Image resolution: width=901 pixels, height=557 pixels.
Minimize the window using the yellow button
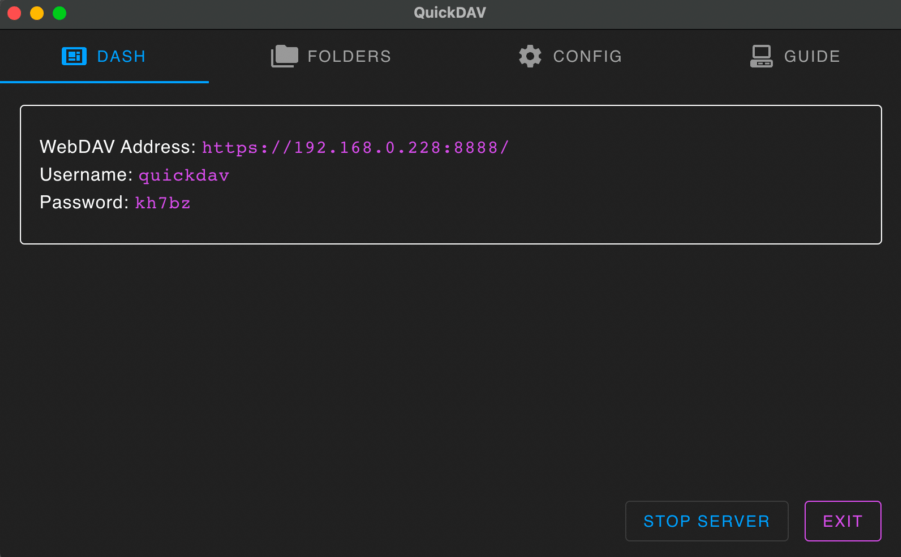pos(37,13)
